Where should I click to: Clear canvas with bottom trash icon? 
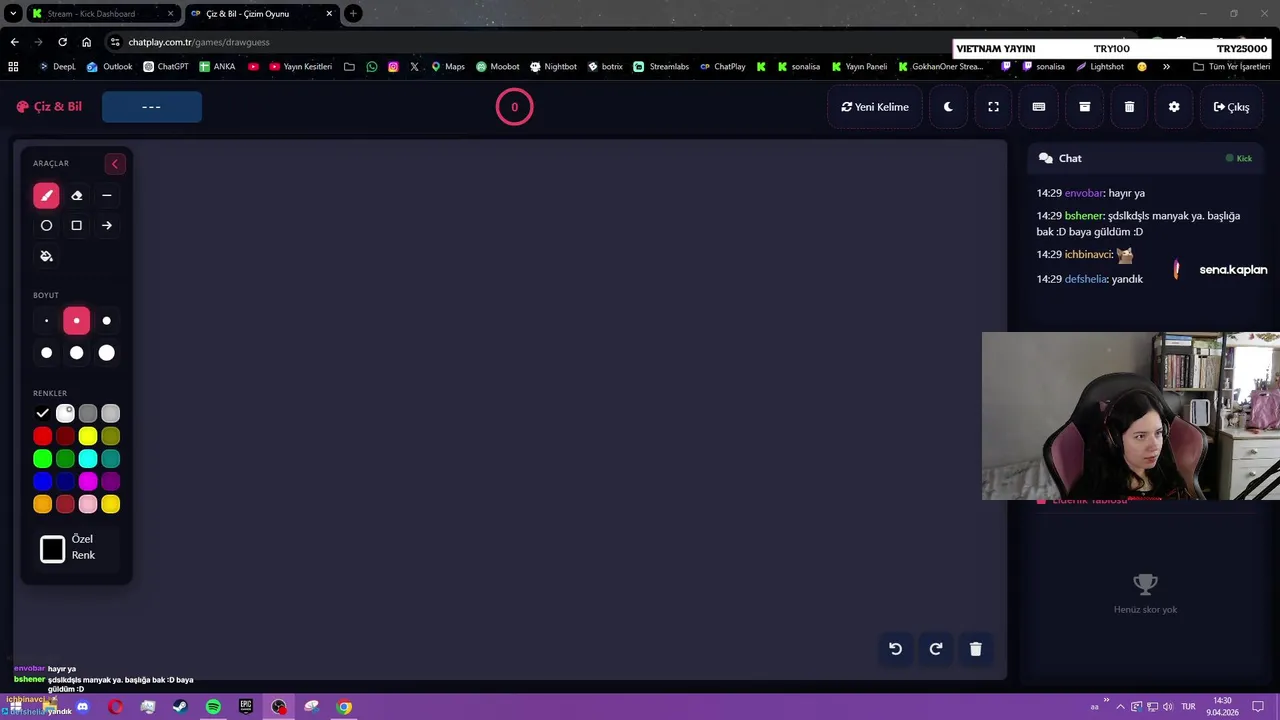pyautogui.click(x=976, y=649)
